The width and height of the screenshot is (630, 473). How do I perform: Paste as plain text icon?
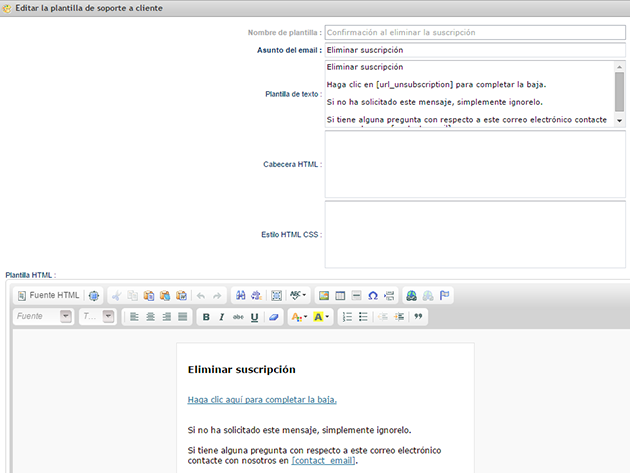tap(165, 296)
